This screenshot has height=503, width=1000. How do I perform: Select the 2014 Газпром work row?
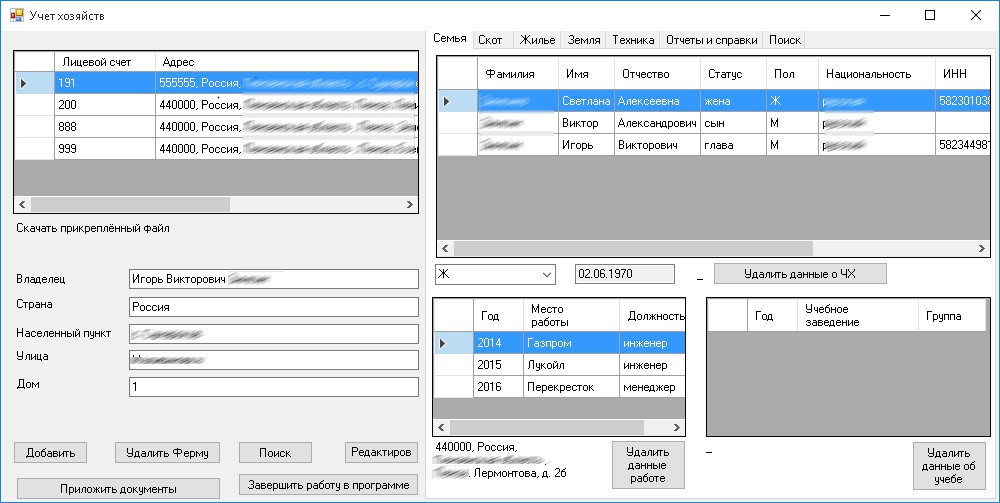click(x=559, y=343)
